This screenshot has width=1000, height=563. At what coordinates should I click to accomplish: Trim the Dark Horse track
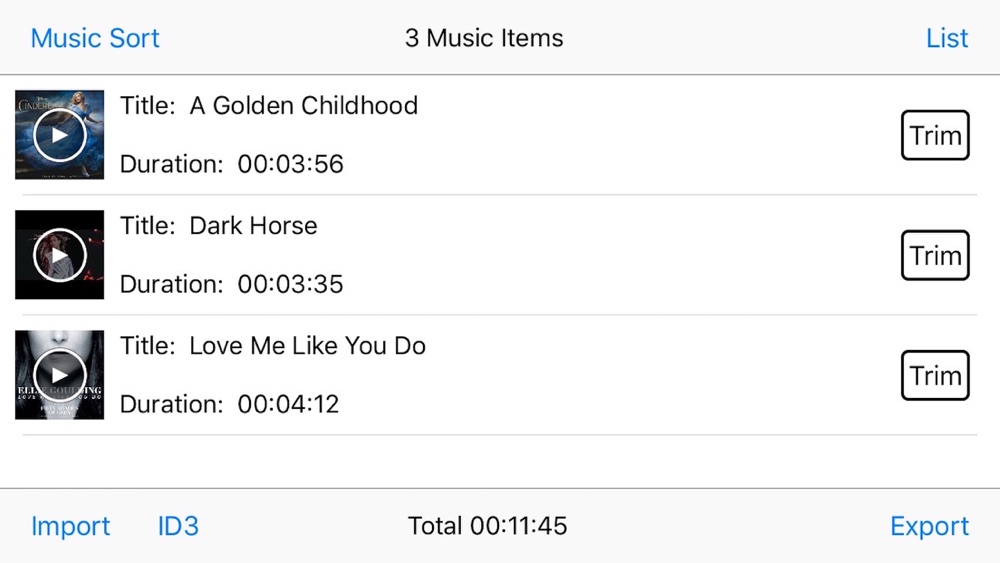coord(935,255)
